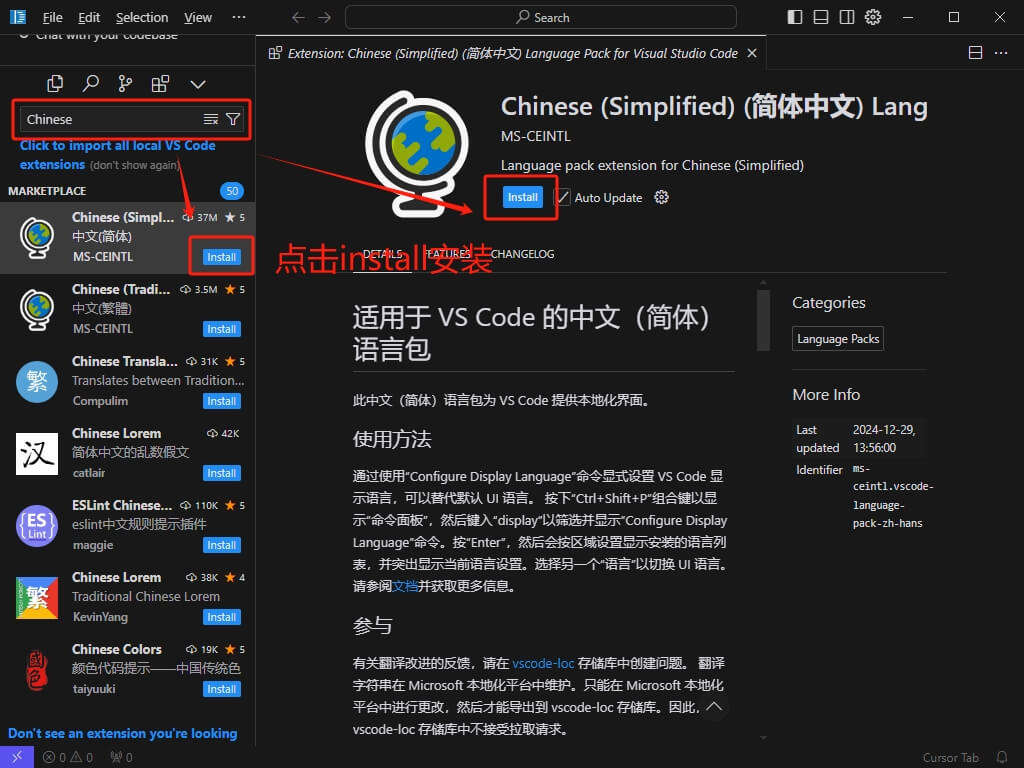This screenshot has width=1024, height=768.
Task: Toggle AI pane layout icon
Action: point(847,17)
